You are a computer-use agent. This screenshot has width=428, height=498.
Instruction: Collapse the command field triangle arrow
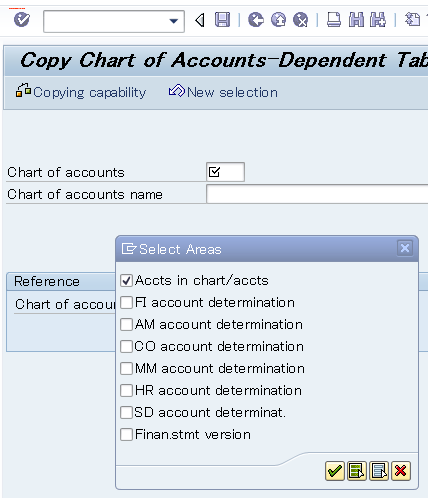point(200,20)
